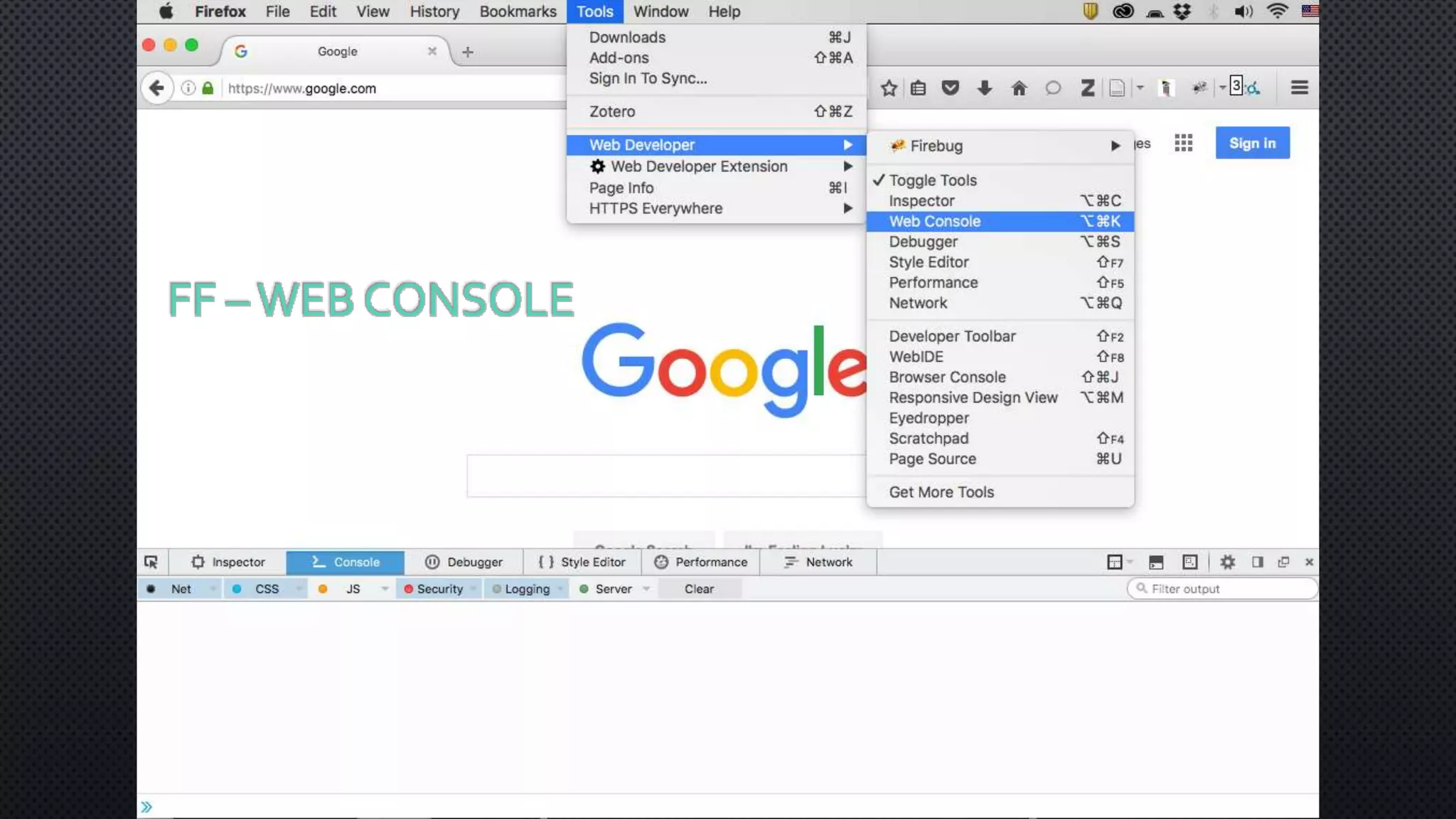Close the developer tools panel
This screenshot has height=819, width=1456.
point(1309,562)
